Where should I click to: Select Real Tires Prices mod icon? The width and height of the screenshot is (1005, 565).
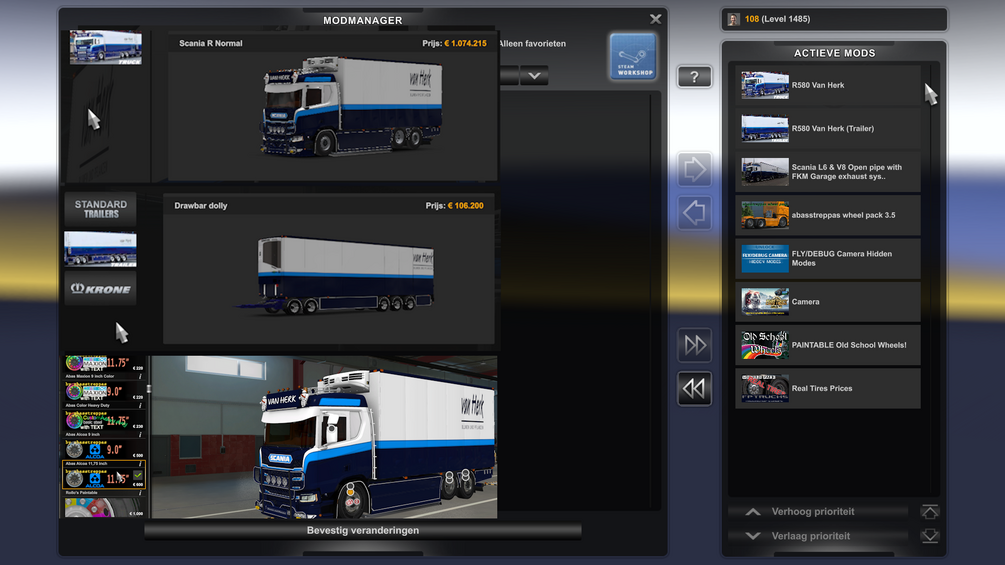coord(765,388)
